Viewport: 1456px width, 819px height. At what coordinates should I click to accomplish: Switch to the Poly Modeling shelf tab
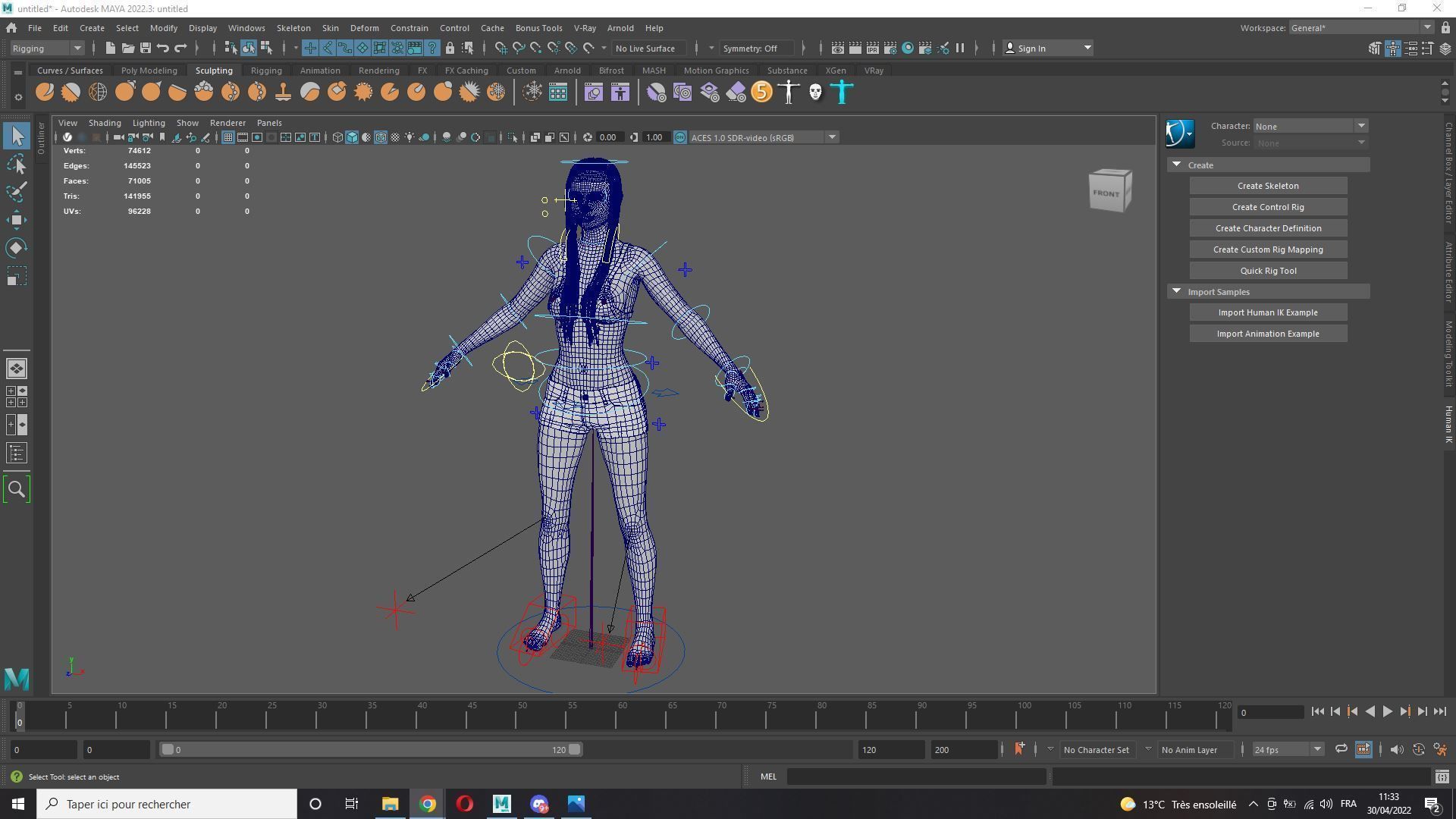coord(149,71)
